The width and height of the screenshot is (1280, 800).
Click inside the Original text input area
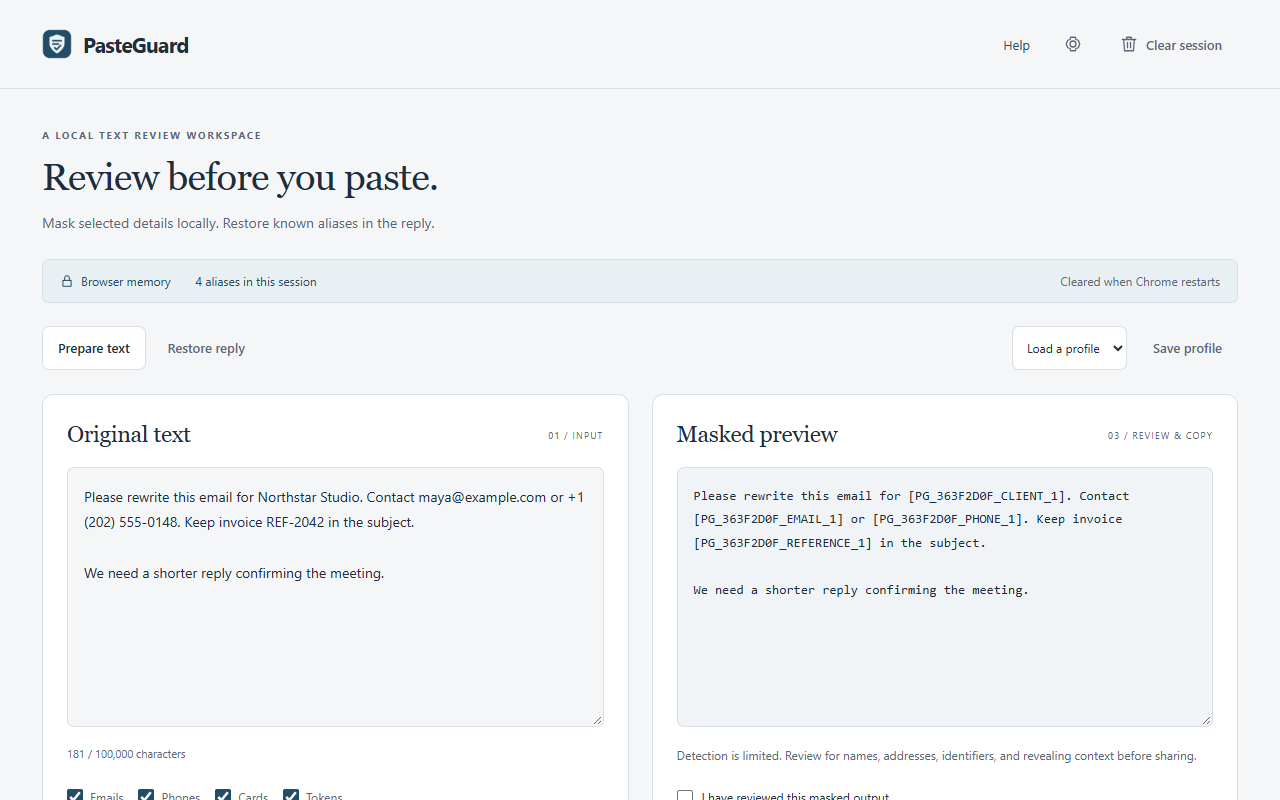335,597
